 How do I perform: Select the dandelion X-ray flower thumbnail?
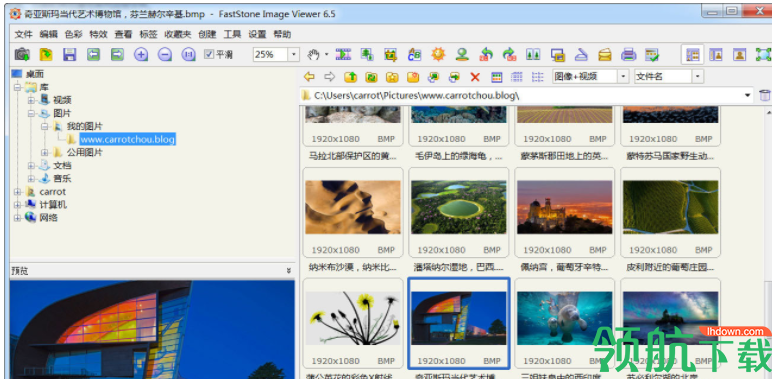click(353, 318)
